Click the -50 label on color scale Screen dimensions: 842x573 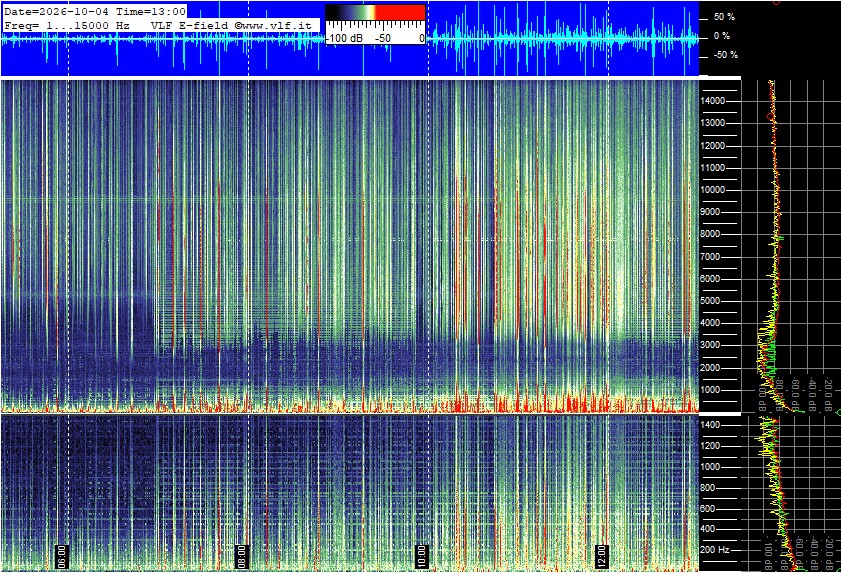click(x=382, y=38)
